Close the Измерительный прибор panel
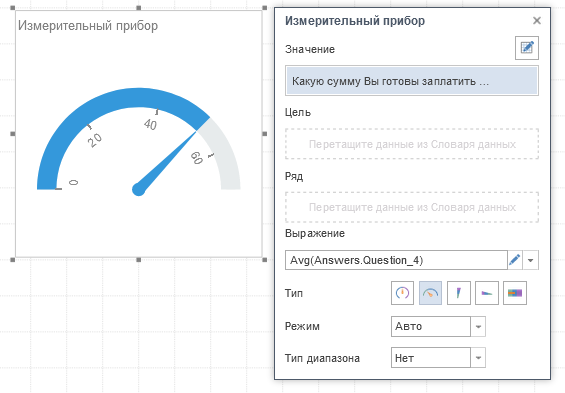 pos(537,21)
